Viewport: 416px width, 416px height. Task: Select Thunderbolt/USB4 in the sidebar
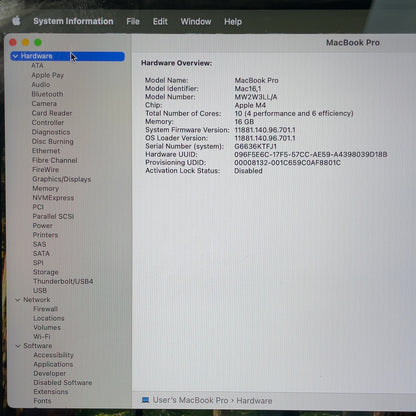click(x=63, y=281)
